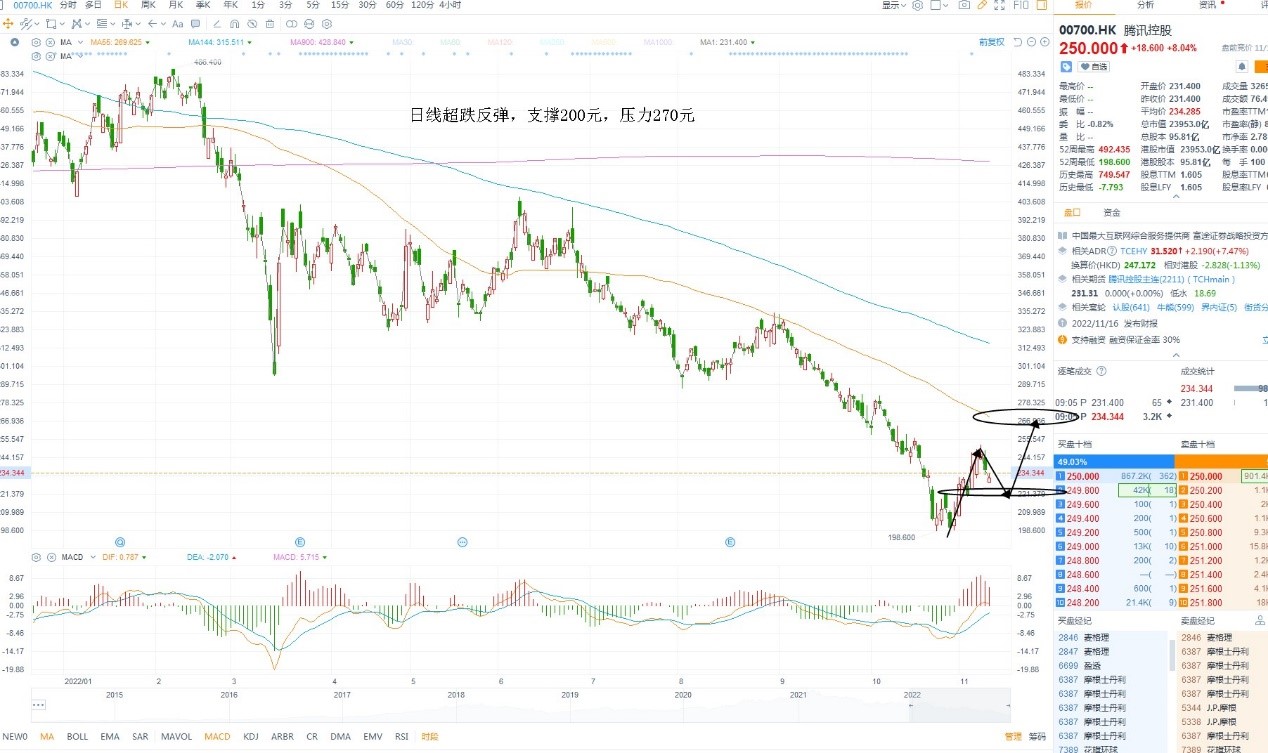Switch to 月K monthly chart period
Image resolution: width=1268 pixels, height=753 pixels.
click(176, 5)
